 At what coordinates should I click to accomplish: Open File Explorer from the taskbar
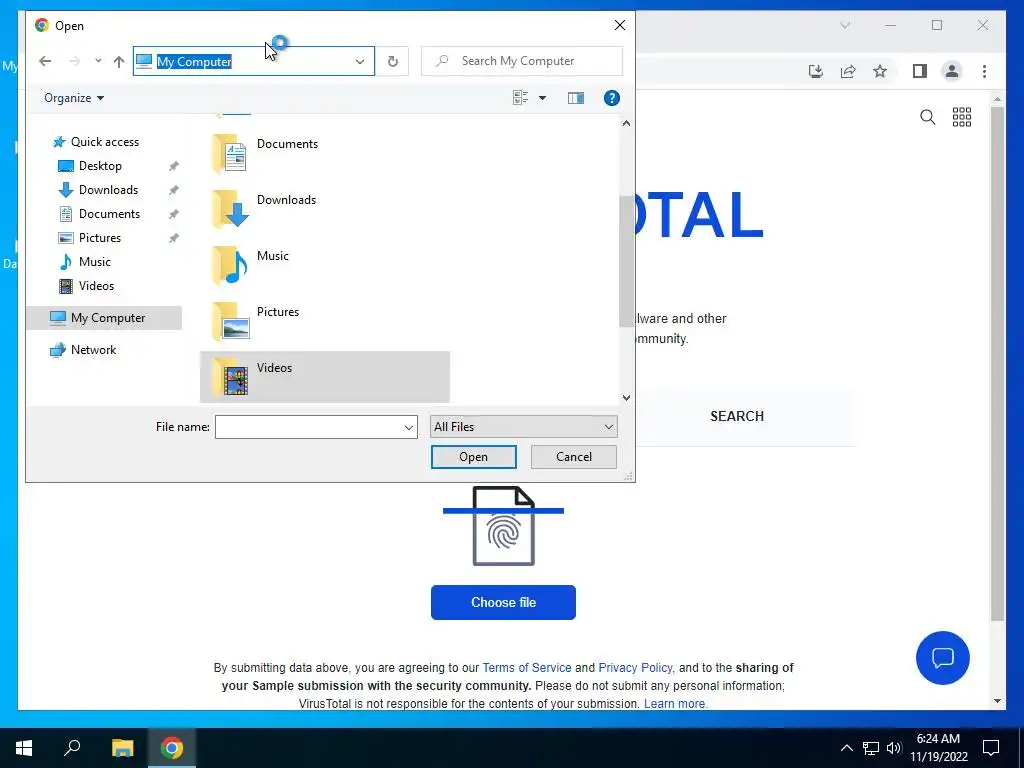coord(122,748)
